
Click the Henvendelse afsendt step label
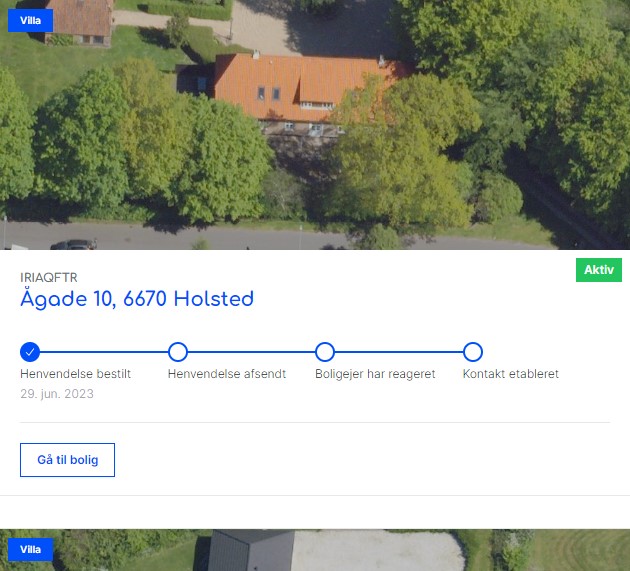point(227,374)
